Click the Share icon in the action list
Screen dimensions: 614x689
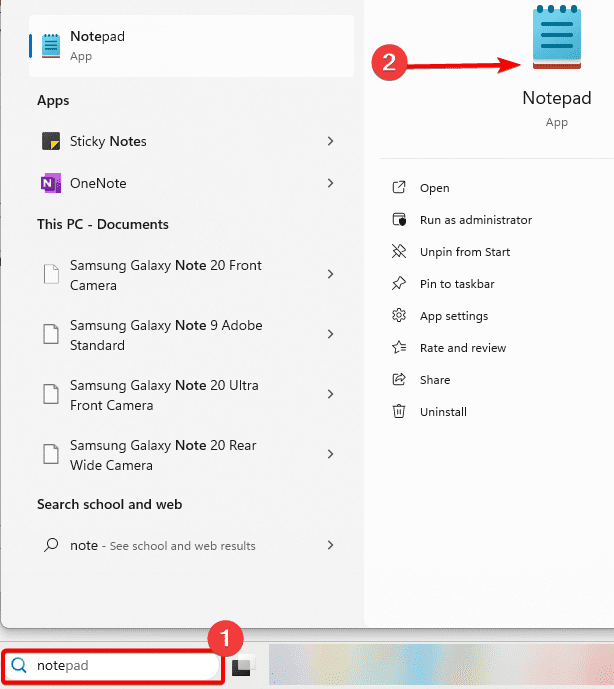tap(399, 380)
